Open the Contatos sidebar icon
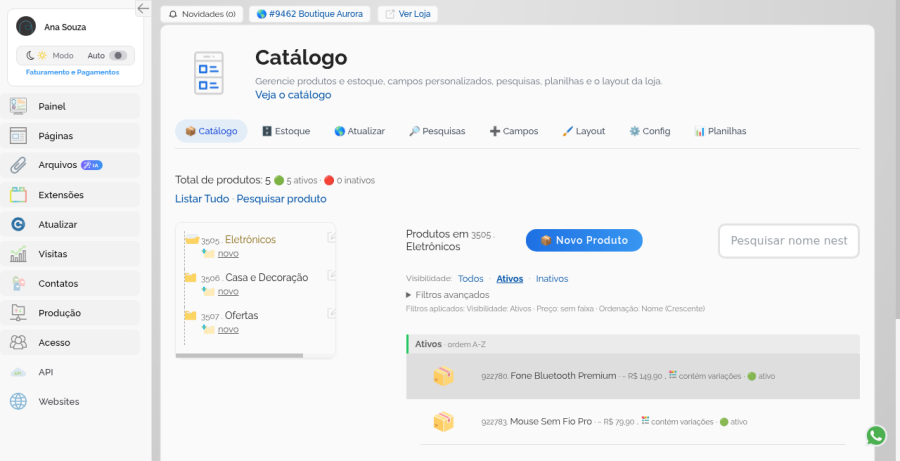The width and height of the screenshot is (900, 461). (x=18, y=284)
